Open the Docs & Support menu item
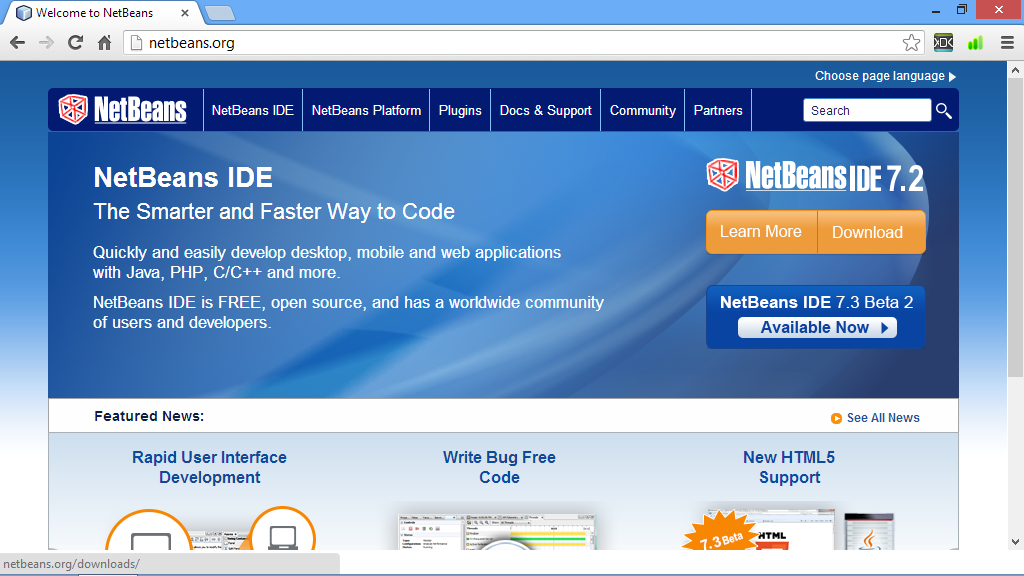This screenshot has width=1024, height=576. (545, 110)
